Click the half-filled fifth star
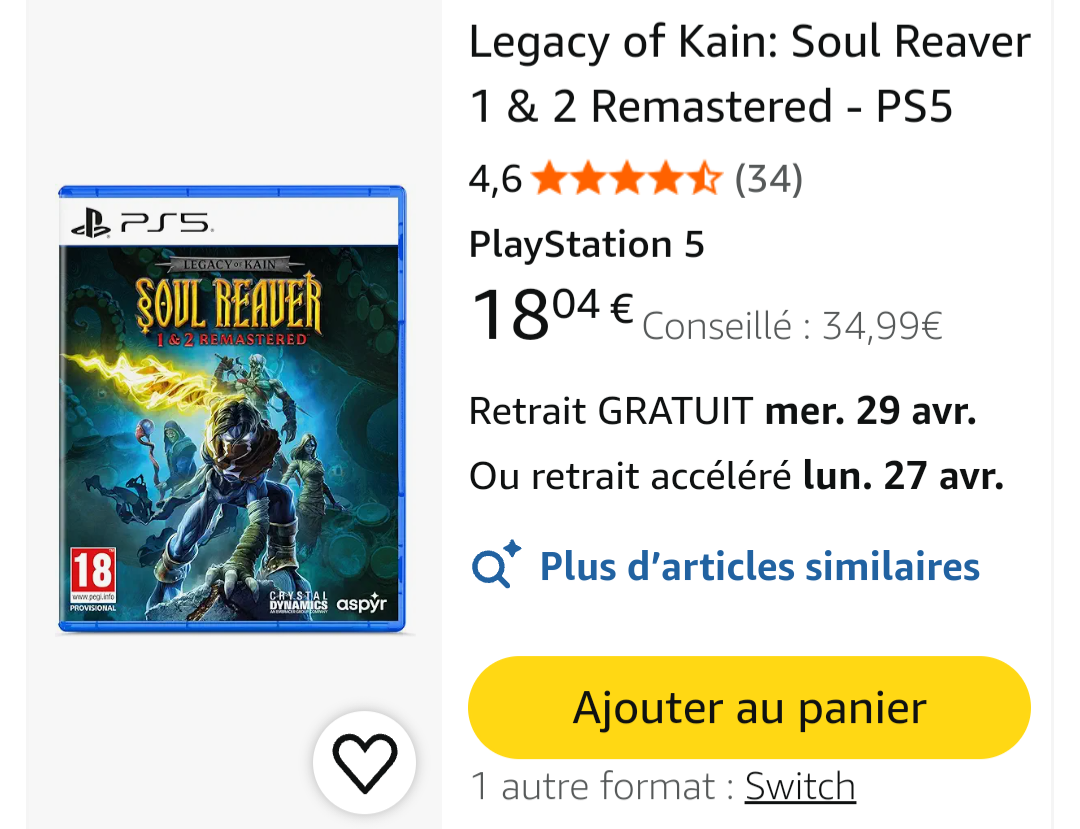The image size is (1080, 829). pyautogui.click(x=705, y=179)
